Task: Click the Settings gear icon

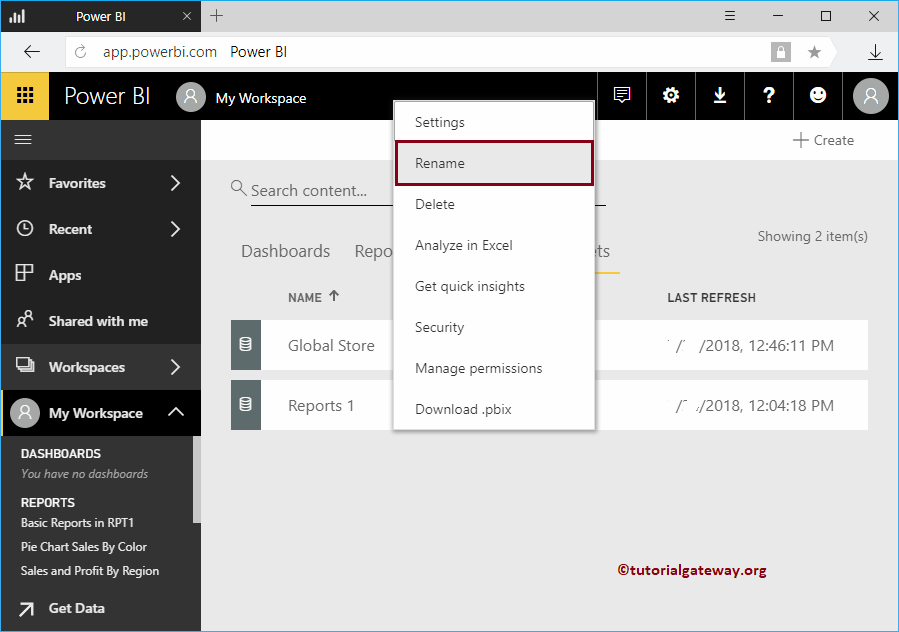Action: [670, 95]
